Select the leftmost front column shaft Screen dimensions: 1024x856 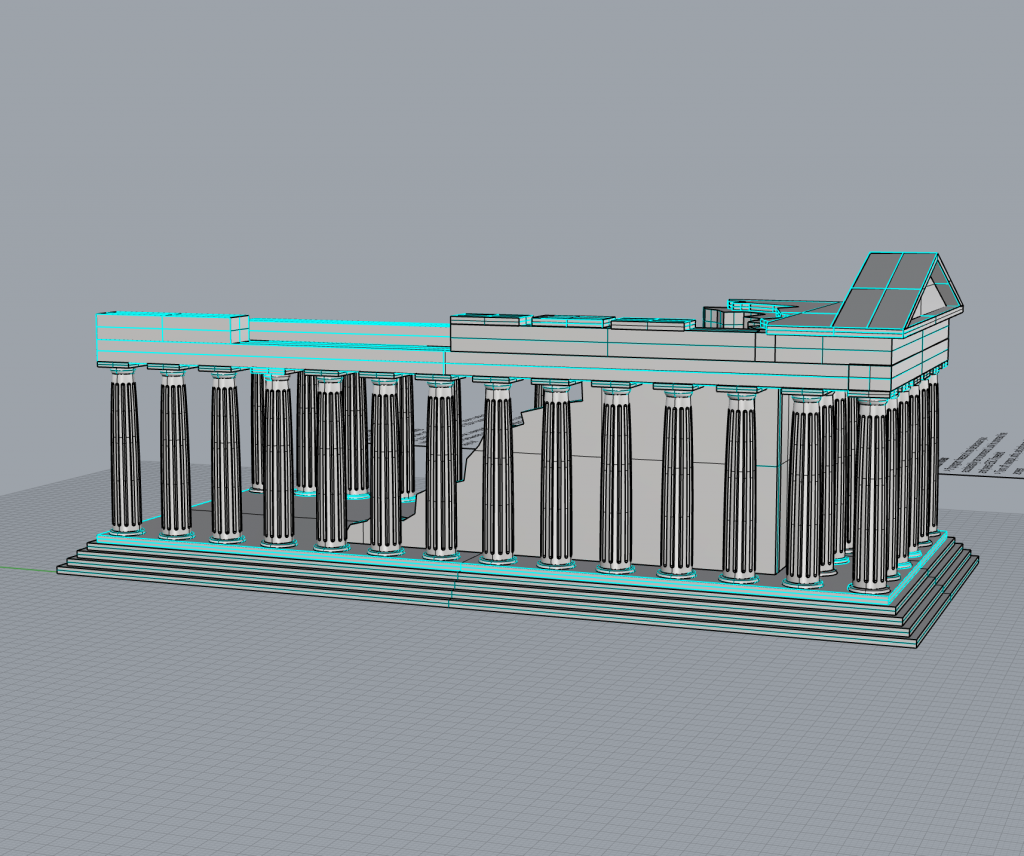(124, 452)
